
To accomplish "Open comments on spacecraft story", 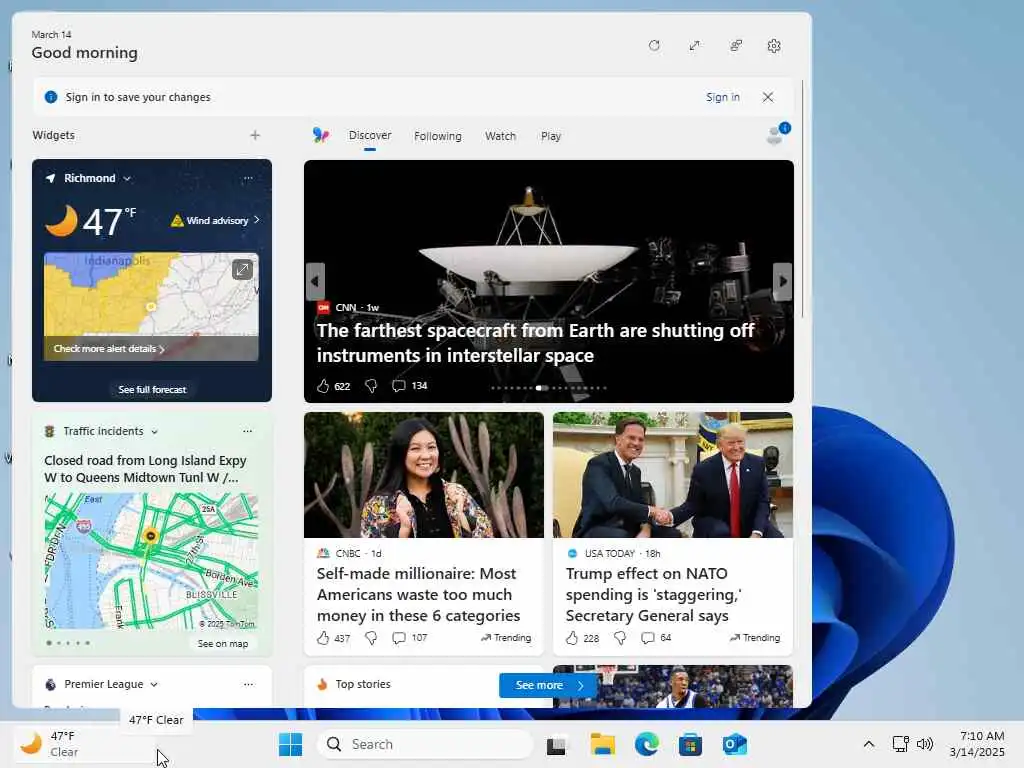I will [x=398, y=386].
